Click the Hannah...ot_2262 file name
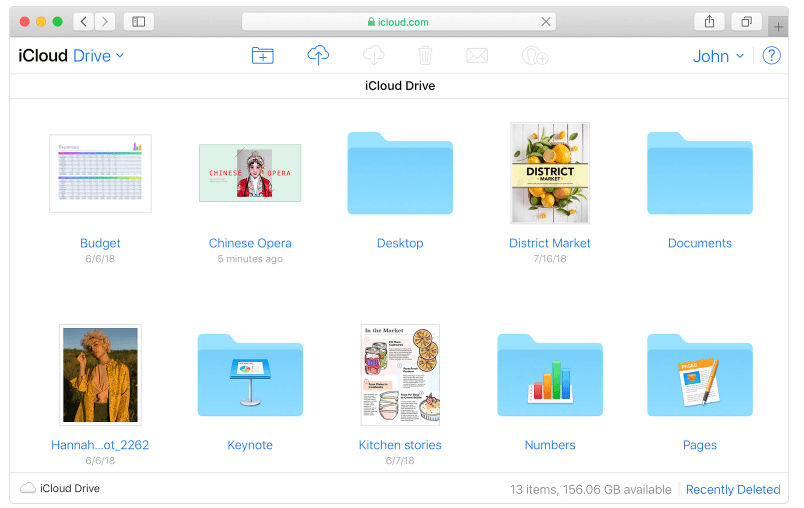This screenshot has height=508, width=804. tap(100, 445)
